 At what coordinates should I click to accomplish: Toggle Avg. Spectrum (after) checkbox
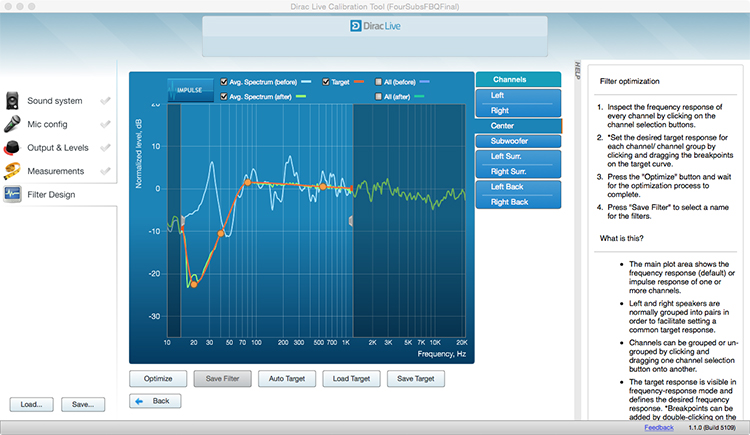(223, 96)
